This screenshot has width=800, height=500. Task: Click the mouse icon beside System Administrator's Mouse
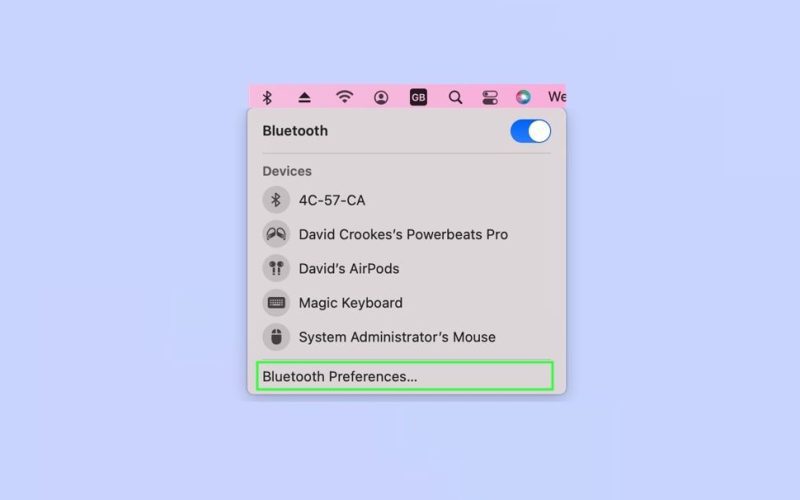(x=276, y=337)
